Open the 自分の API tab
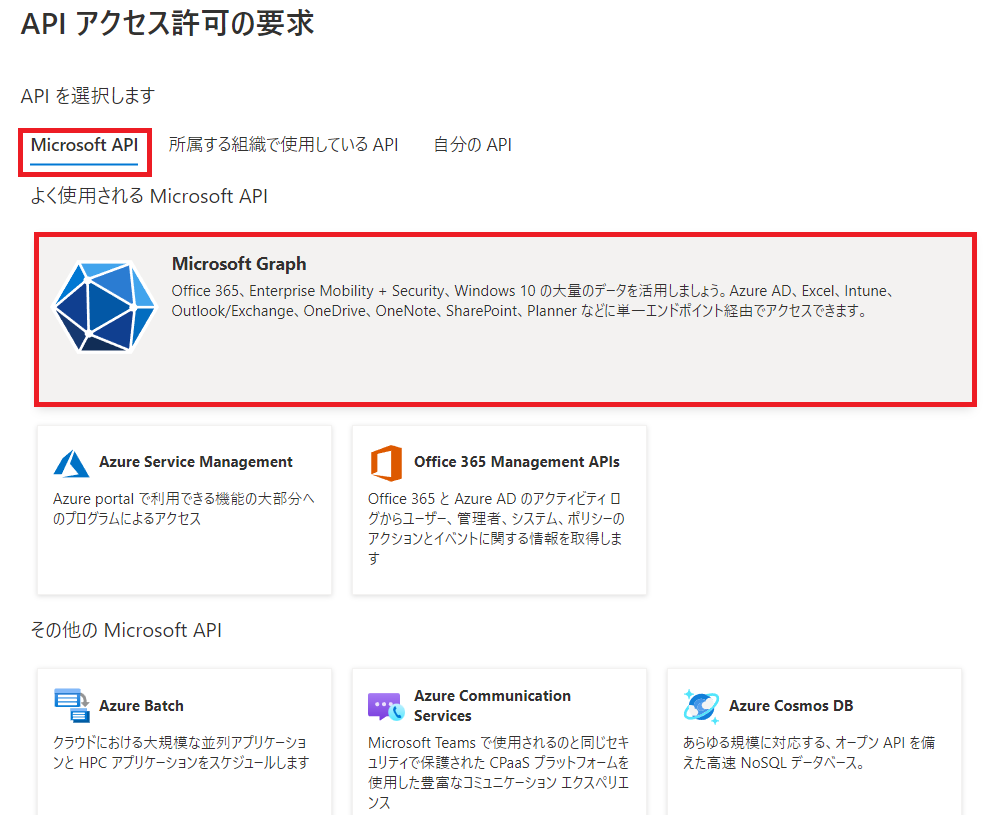The height and width of the screenshot is (815, 990). click(x=472, y=145)
